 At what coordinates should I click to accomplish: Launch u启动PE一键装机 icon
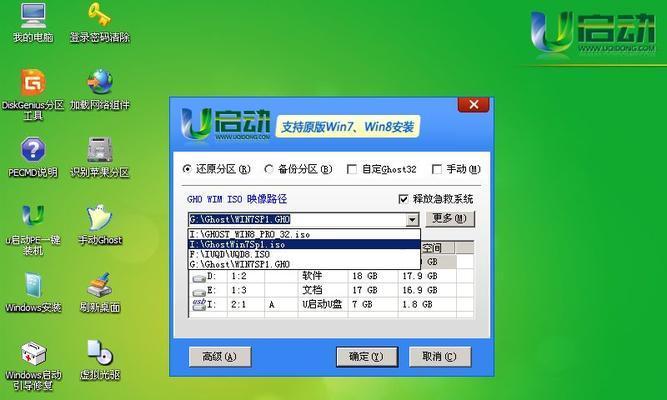click(33, 230)
